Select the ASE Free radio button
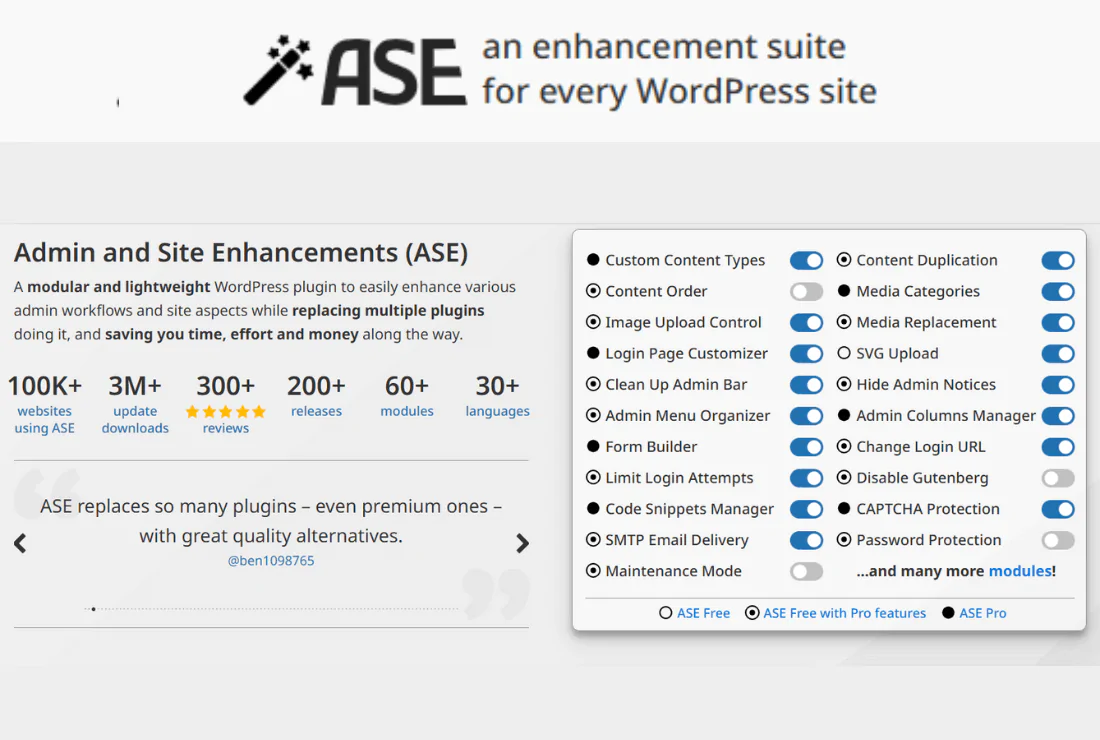 [668, 612]
